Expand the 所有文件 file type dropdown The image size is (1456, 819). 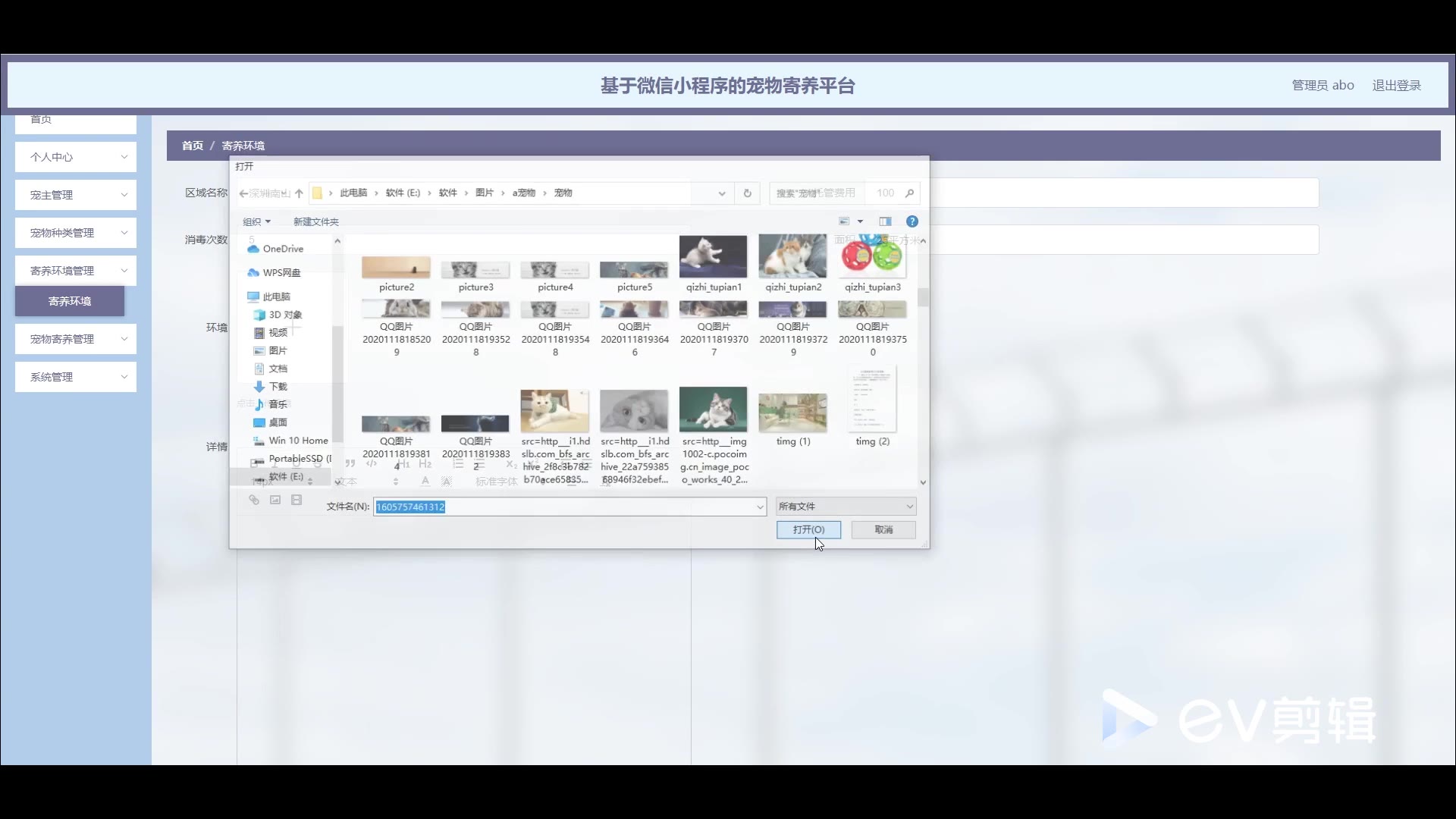[x=846, y=506]
